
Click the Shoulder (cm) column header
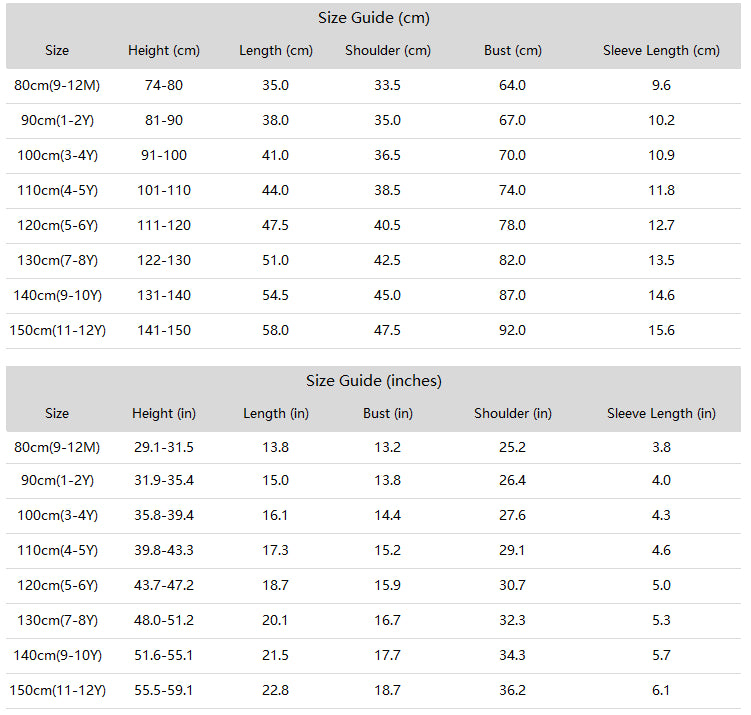coord(388,51)
